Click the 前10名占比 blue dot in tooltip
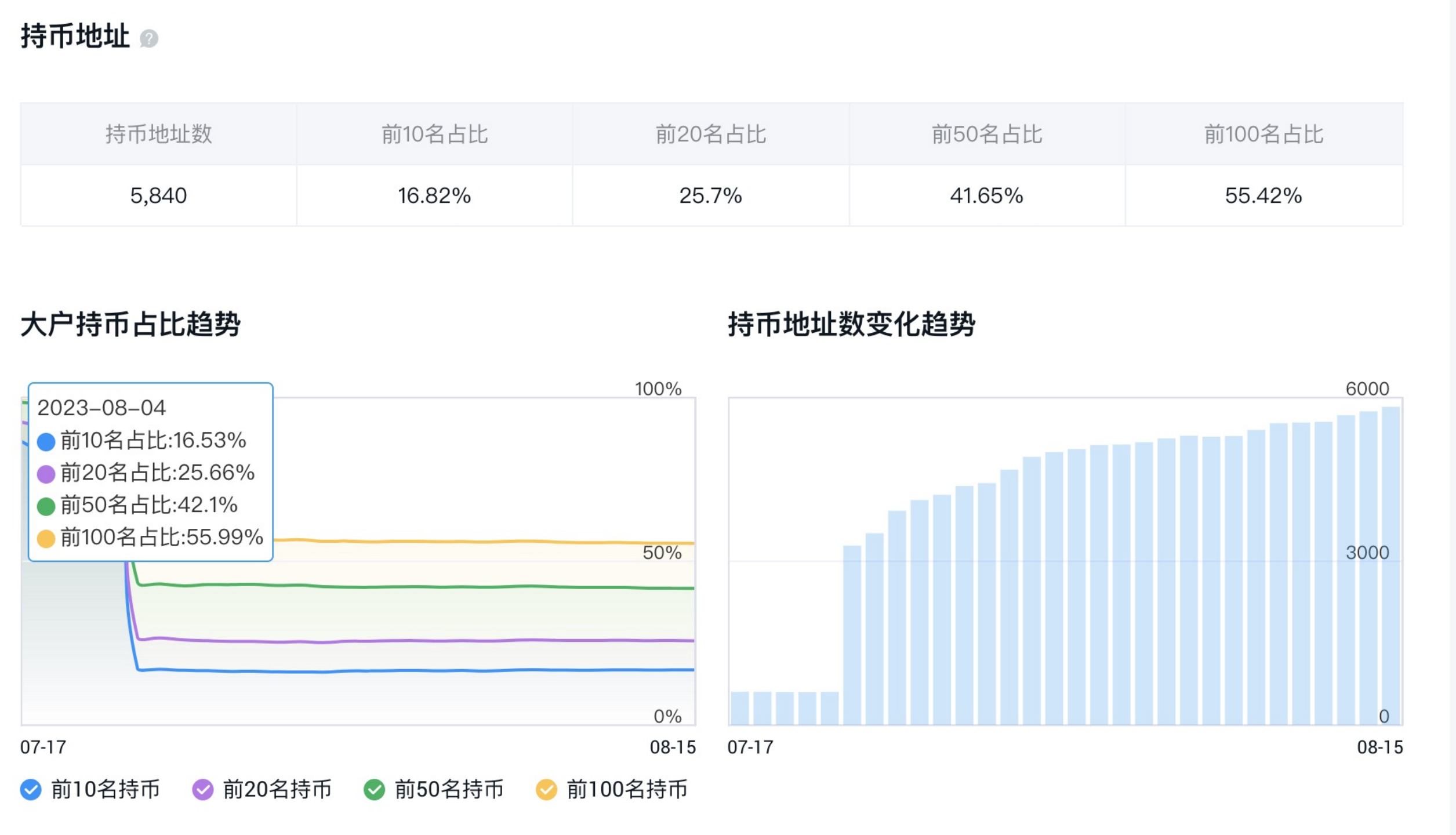The height and width of the screenshot is (835, 1456). (46, 441)
